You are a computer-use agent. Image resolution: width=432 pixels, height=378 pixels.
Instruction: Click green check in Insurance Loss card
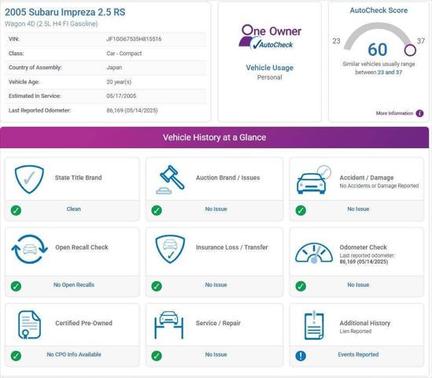pos(157,286)
